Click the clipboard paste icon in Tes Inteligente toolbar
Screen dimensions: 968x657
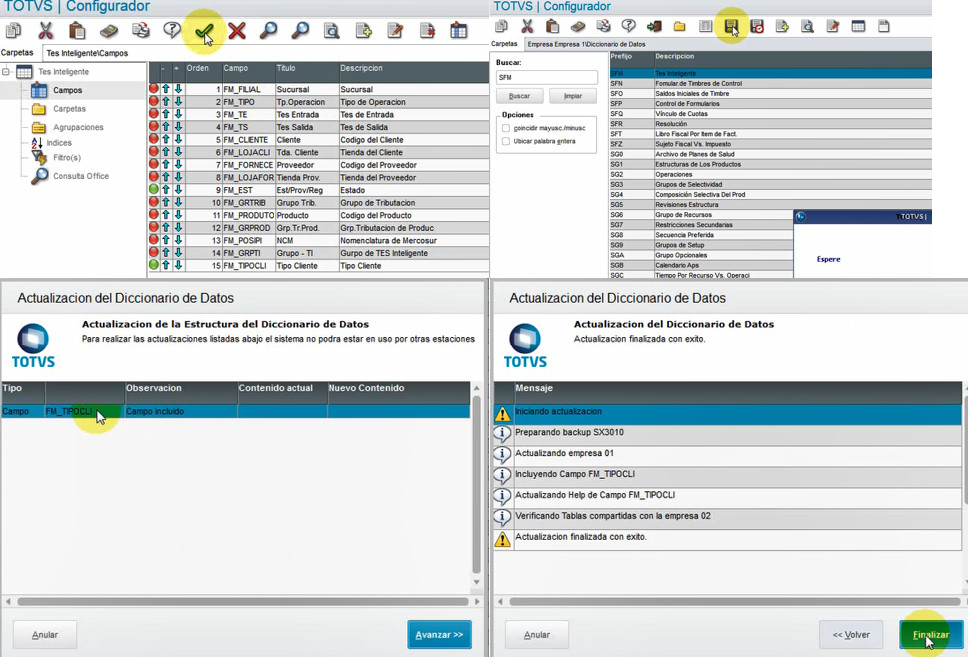point(77,30)
